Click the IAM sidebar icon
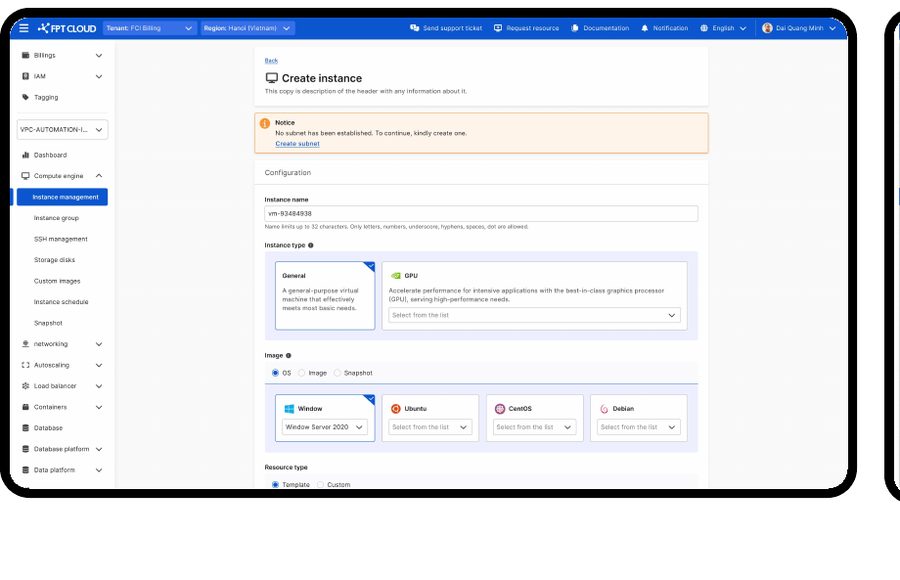Image resolution: width=900 pixels, height=580 pixels. point(25,76)
